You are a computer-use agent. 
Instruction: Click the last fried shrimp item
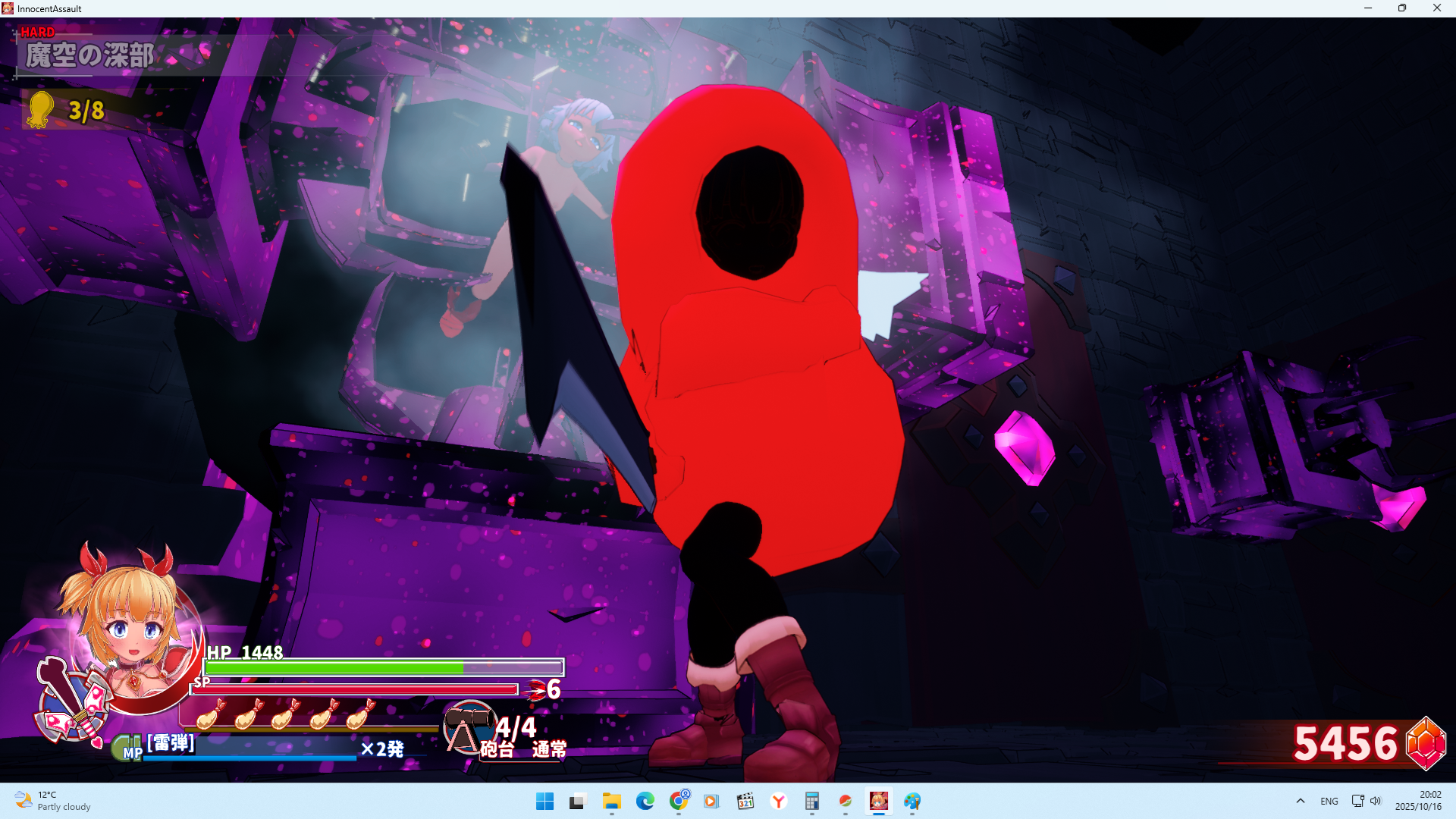point(360,714)
